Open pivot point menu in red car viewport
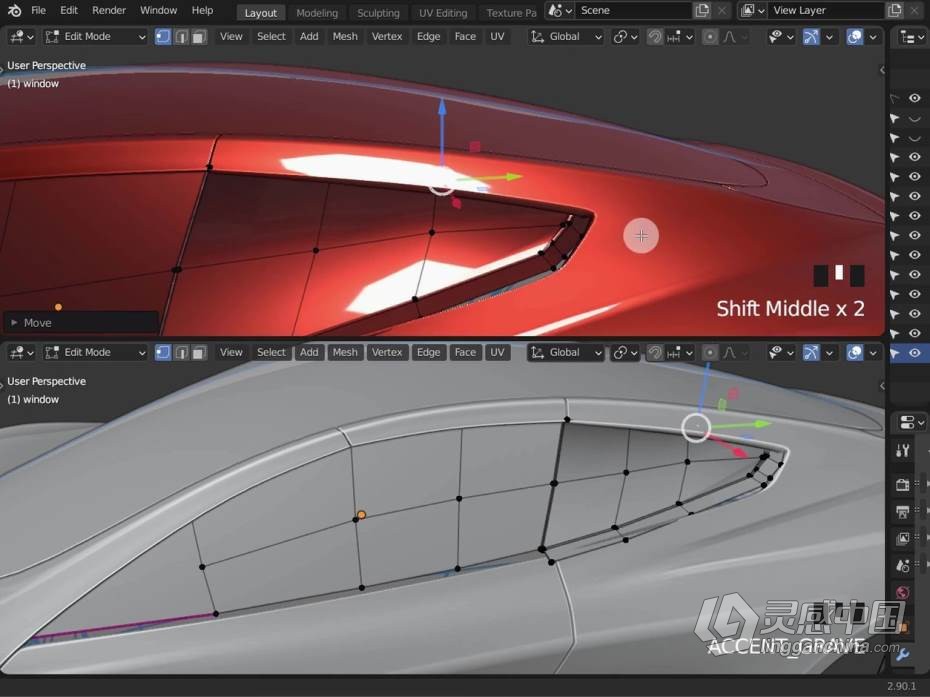 pyautogui.click(x=625, y=37)
